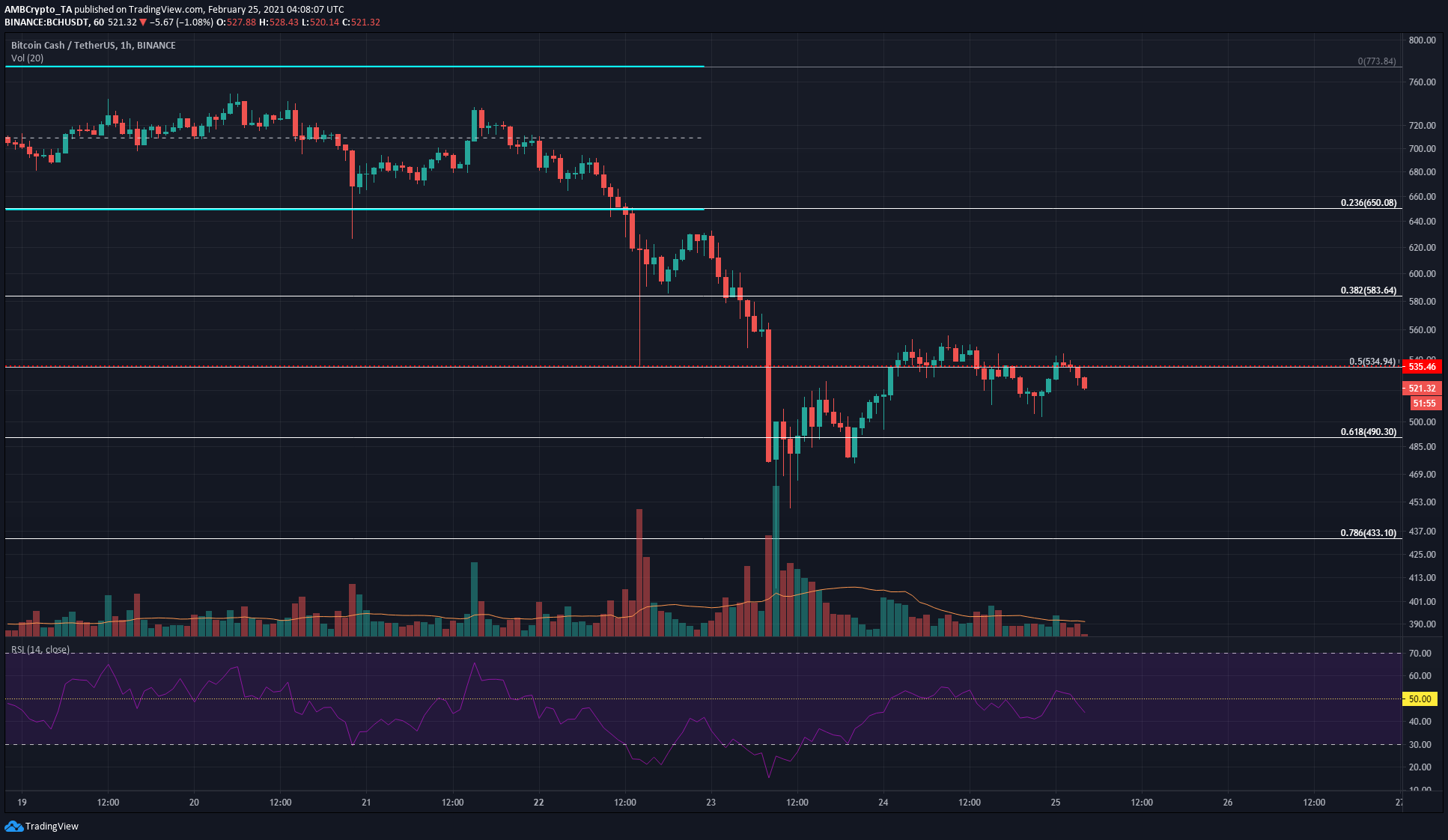Click the 0.786(433.10) Fibonacci label

(1369, 533)
